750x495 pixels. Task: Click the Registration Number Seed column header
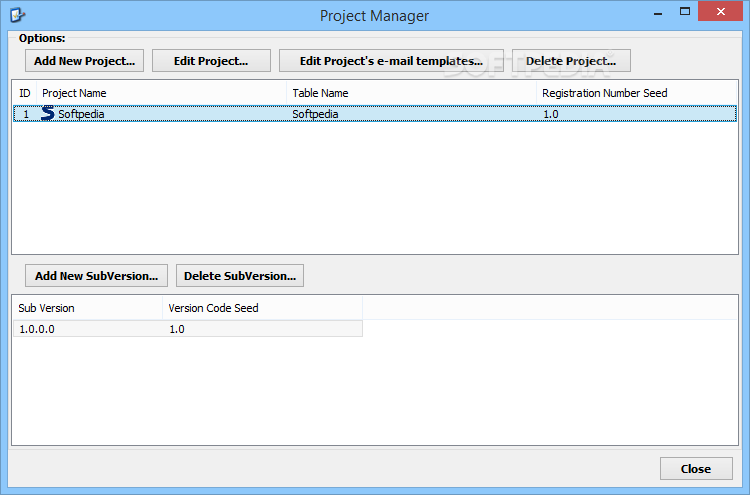[636, 93]
